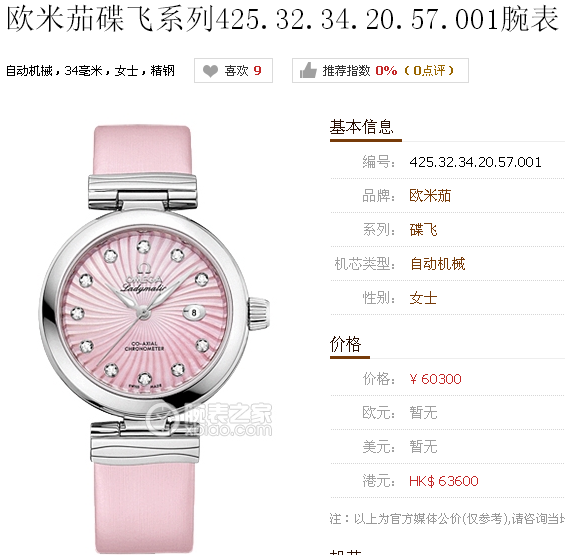Click the 推荐指数 0% rating box
The image size is (565, 555).
[x=380, y=71]
